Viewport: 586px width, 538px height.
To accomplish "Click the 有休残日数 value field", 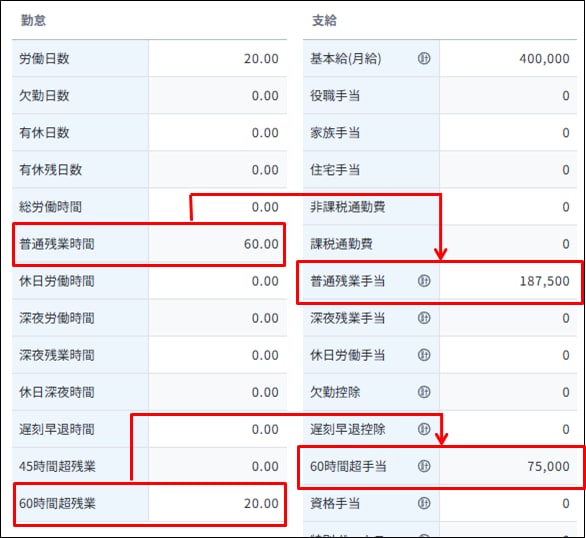I will click(218, 170).
